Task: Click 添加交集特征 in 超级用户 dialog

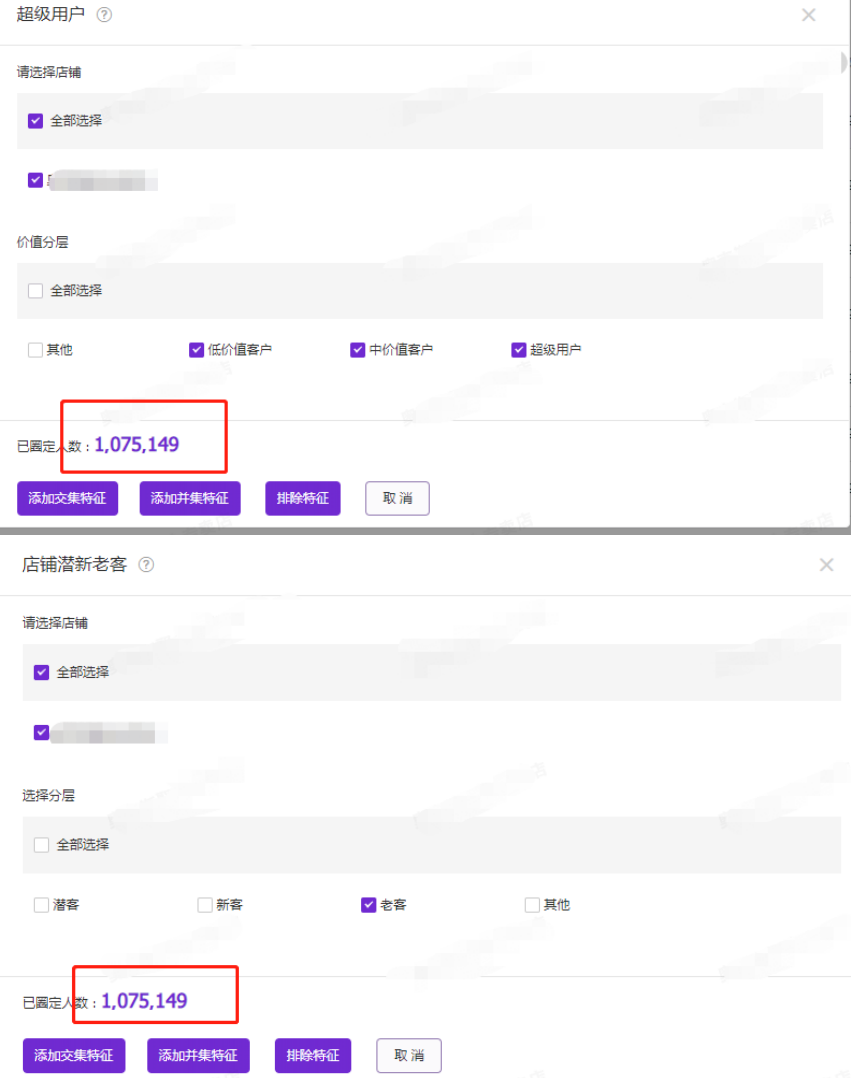Action: coord(67,498)
